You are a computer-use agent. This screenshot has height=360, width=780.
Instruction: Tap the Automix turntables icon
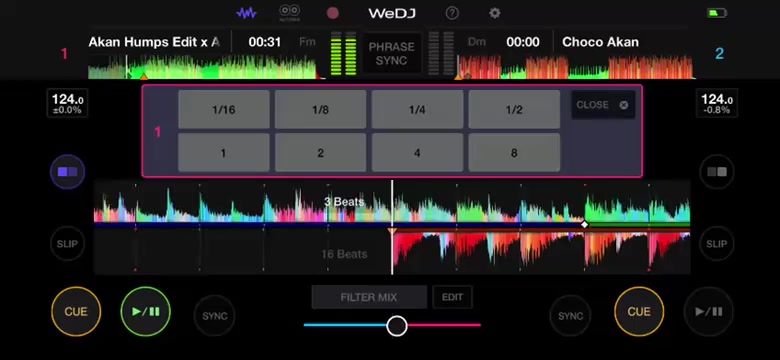(x=290, y=13)
